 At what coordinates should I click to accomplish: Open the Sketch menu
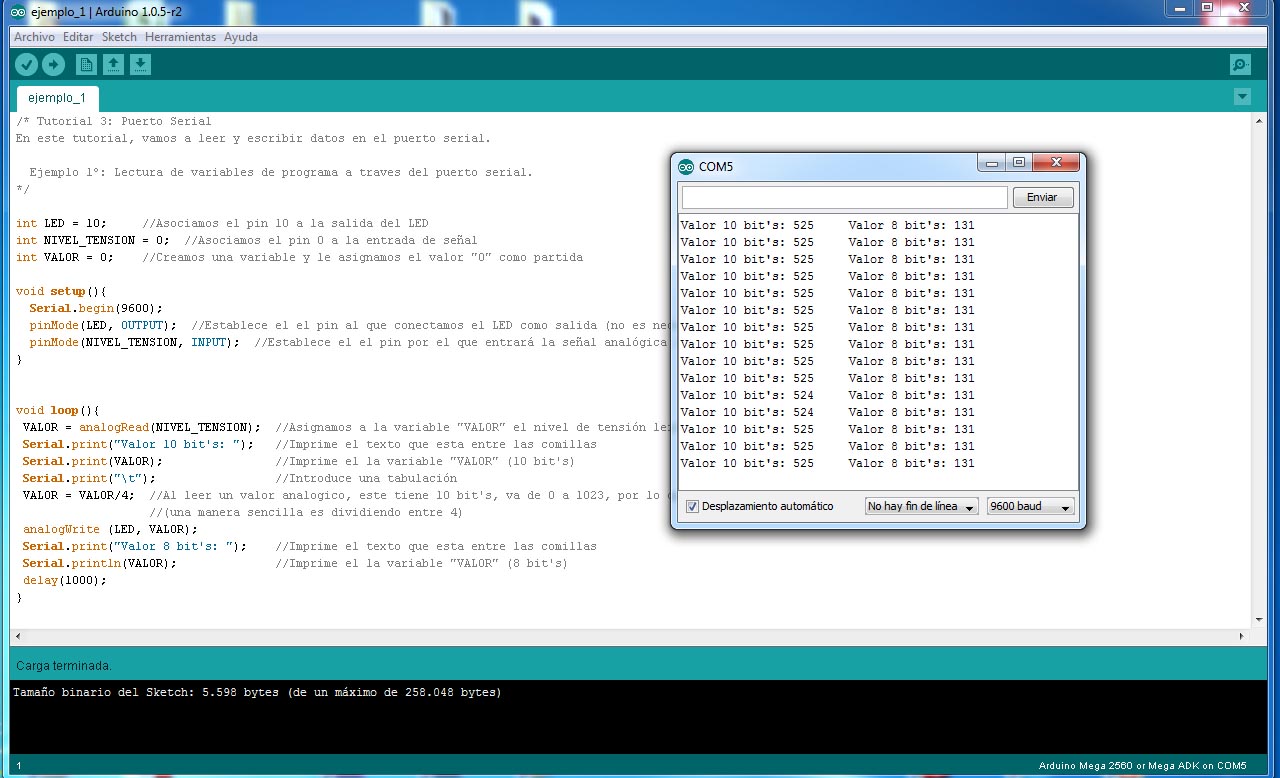pos(119,37)
